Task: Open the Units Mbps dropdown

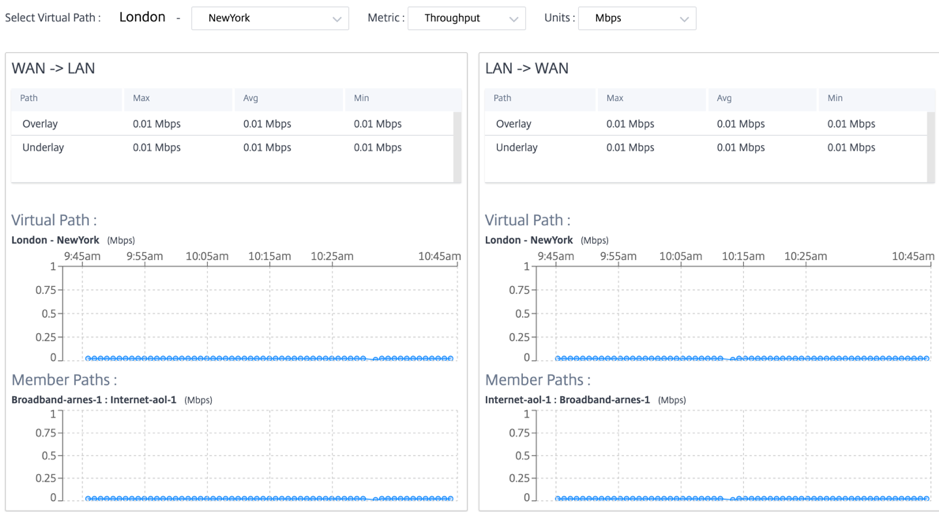Action: [x=637, y=18]
